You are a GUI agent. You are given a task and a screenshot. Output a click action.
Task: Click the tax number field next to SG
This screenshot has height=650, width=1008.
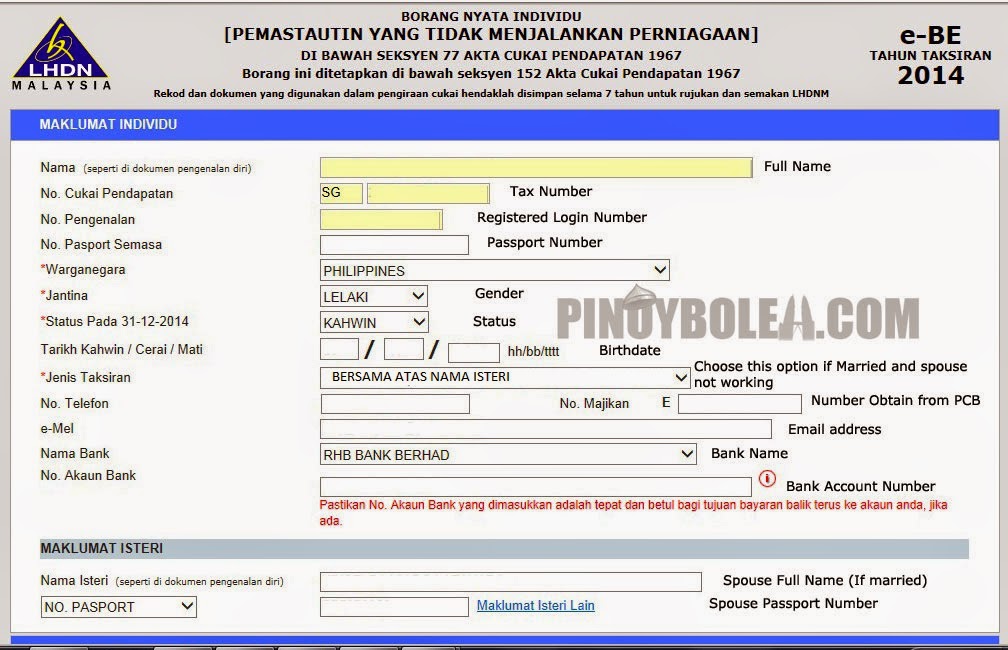pyautogui.click(x=428, y=193)
